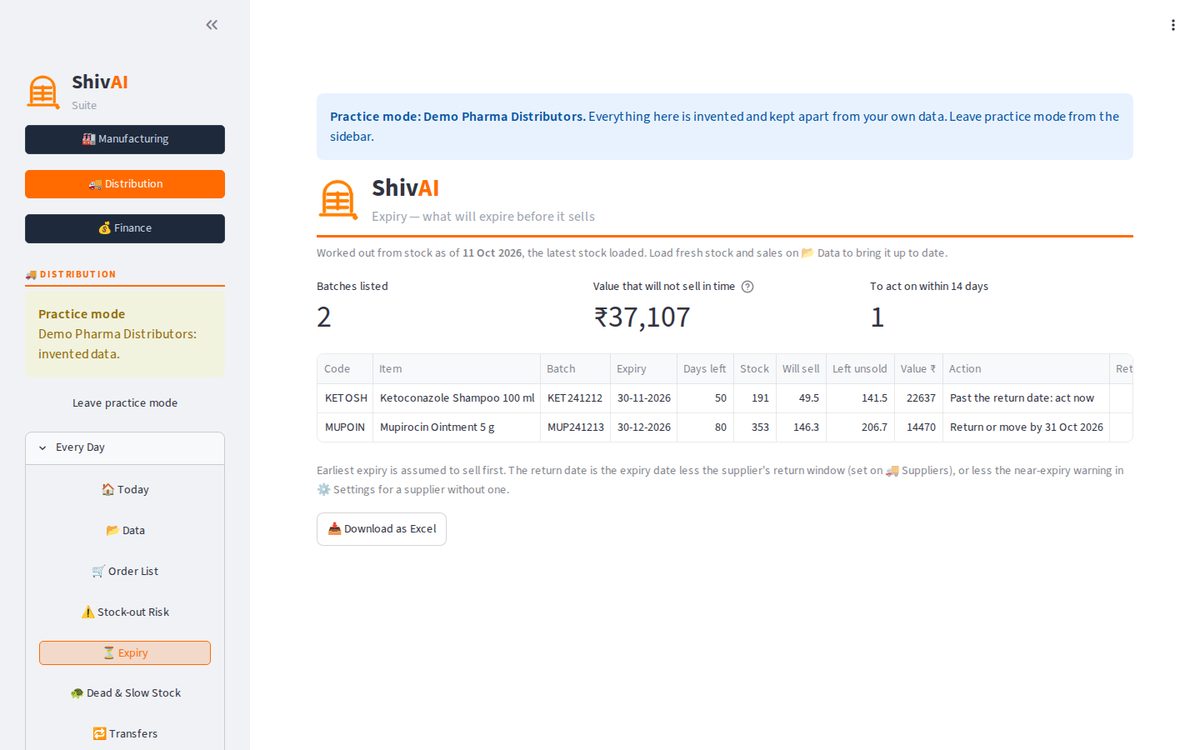
Task: Select the MUPOIN code cell
Action: (x=345, y=427)
